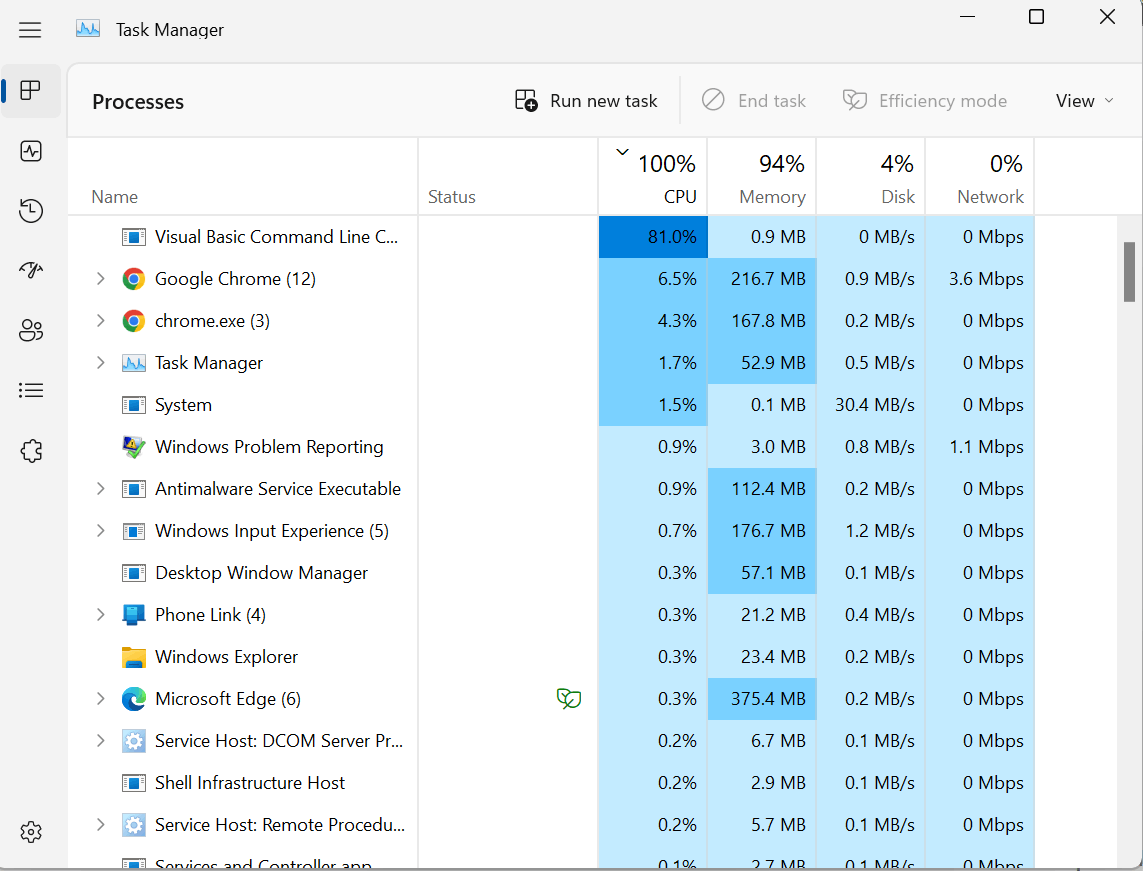Click the Processes page sidebar icon
This screenshot has width=1143, height=871.
[31, 91]
